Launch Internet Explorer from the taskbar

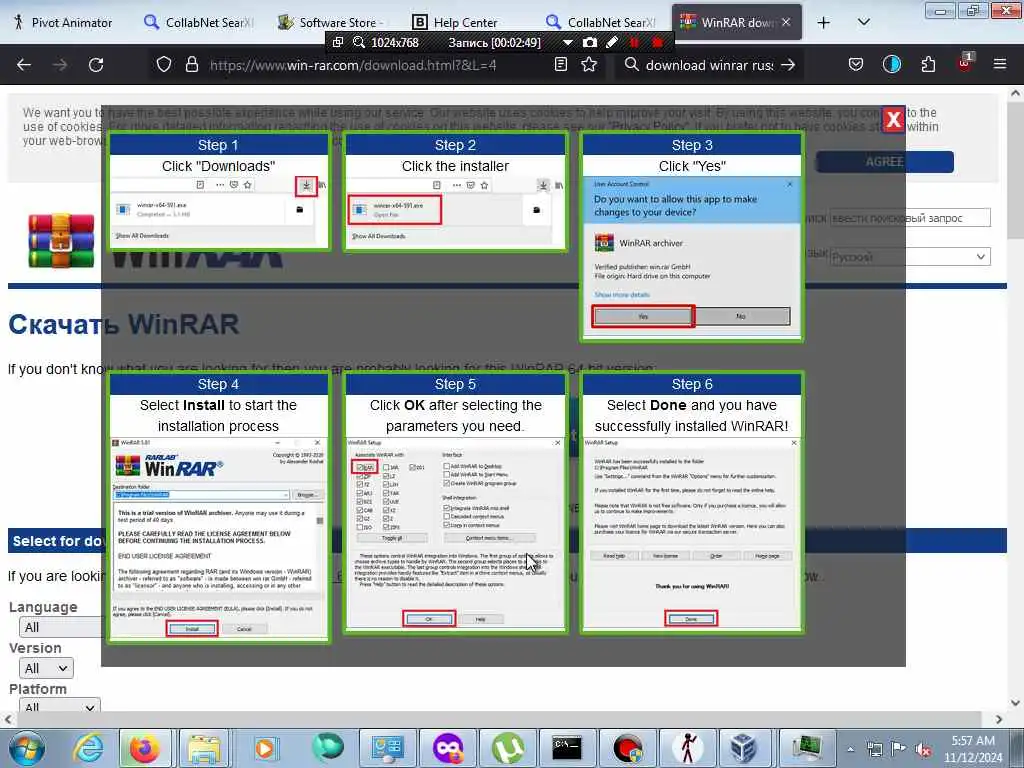point(88,748)
